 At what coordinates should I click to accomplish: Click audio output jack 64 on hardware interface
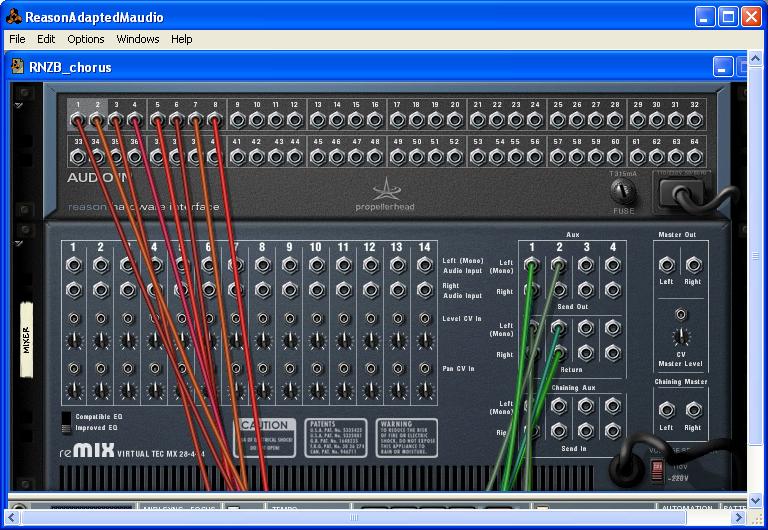tap(695, 157)
